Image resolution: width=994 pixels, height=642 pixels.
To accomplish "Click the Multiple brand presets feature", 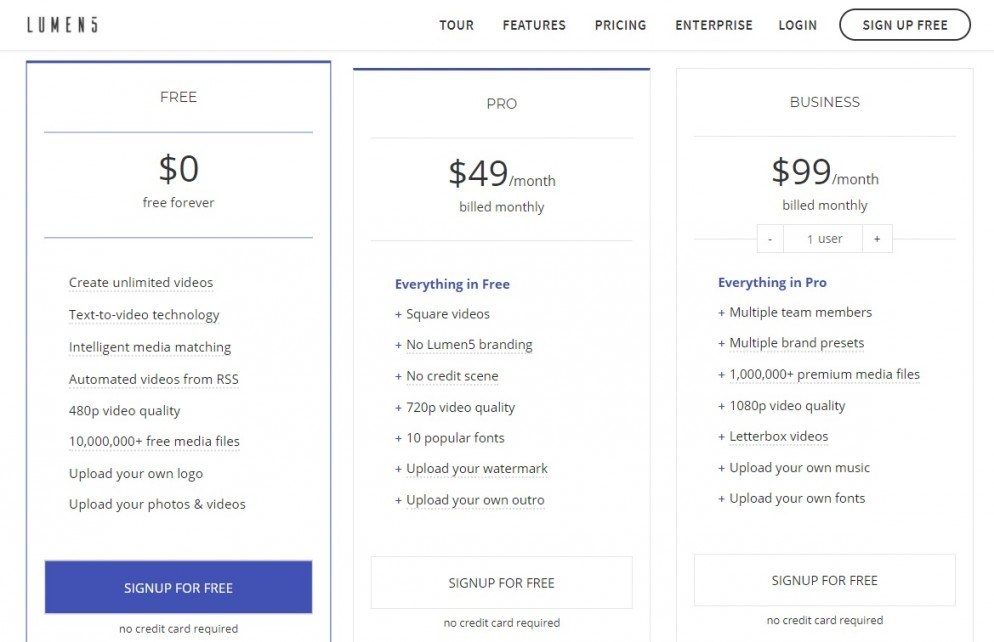I will pos(796,343).
